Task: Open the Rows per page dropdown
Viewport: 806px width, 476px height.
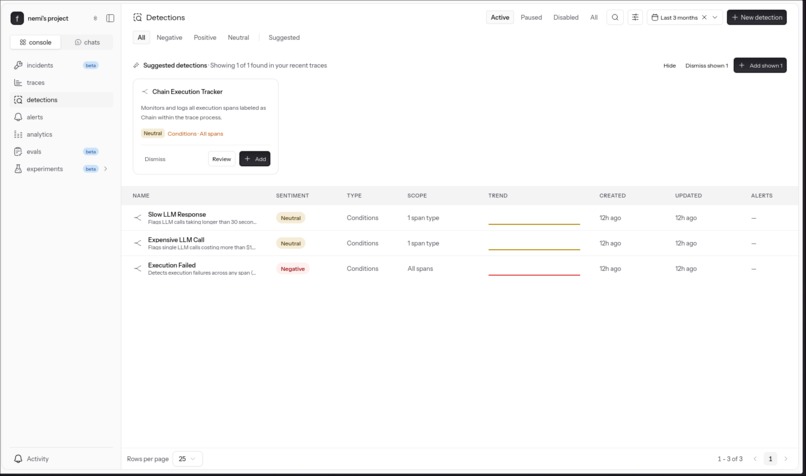Action: coord(188,459)
